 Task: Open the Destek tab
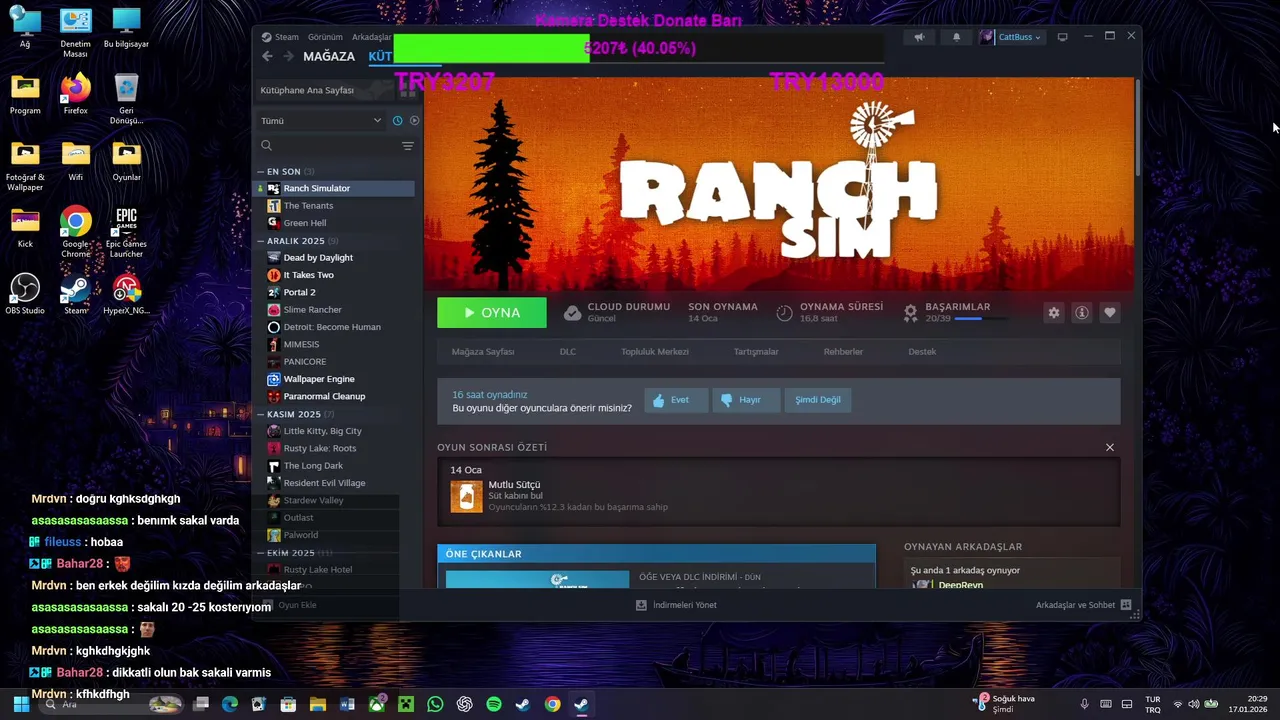(x=922, y=352)
